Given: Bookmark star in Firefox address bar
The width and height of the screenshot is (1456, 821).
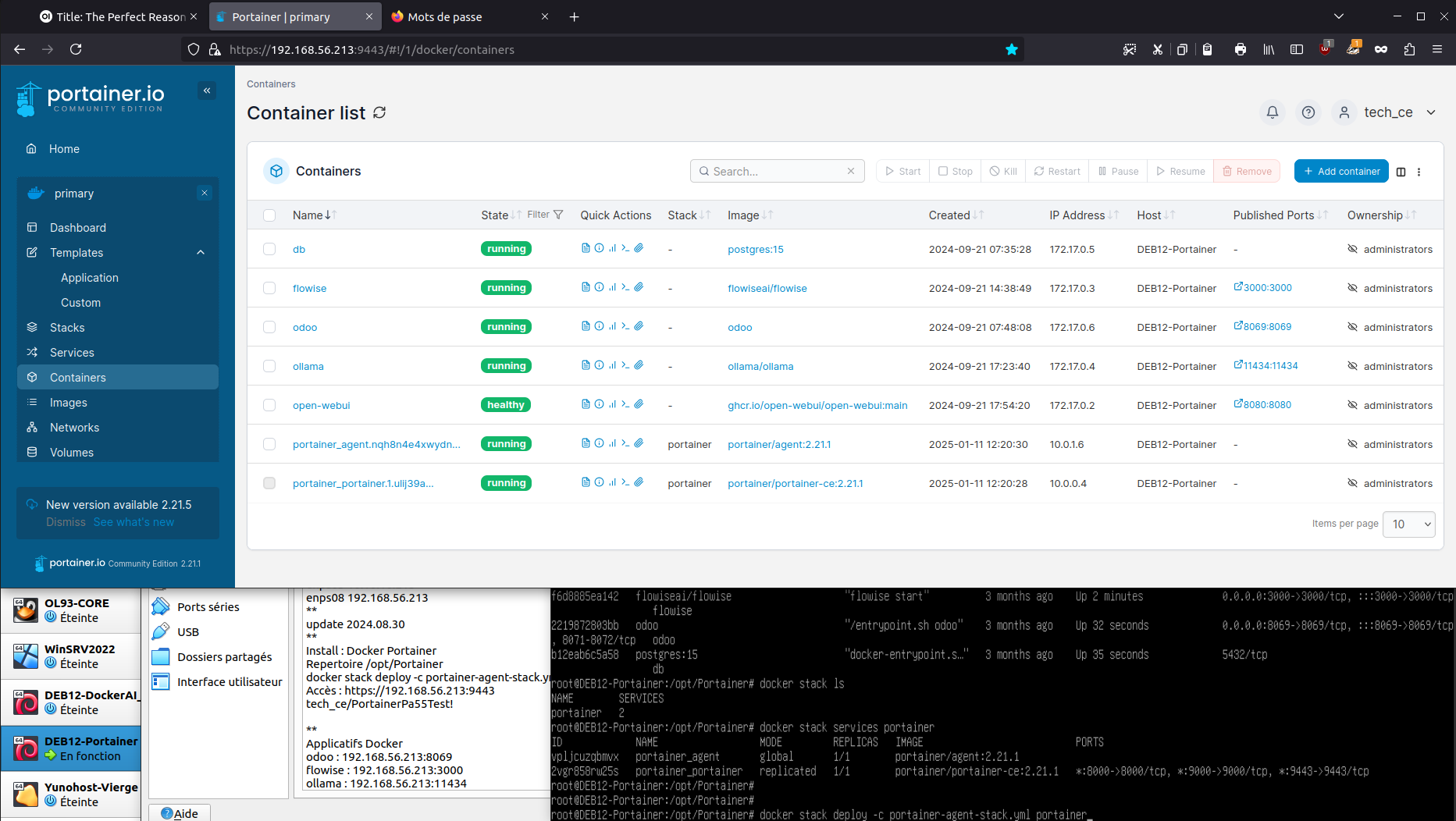Looking at the screenshot, I should pos(1012,49).
